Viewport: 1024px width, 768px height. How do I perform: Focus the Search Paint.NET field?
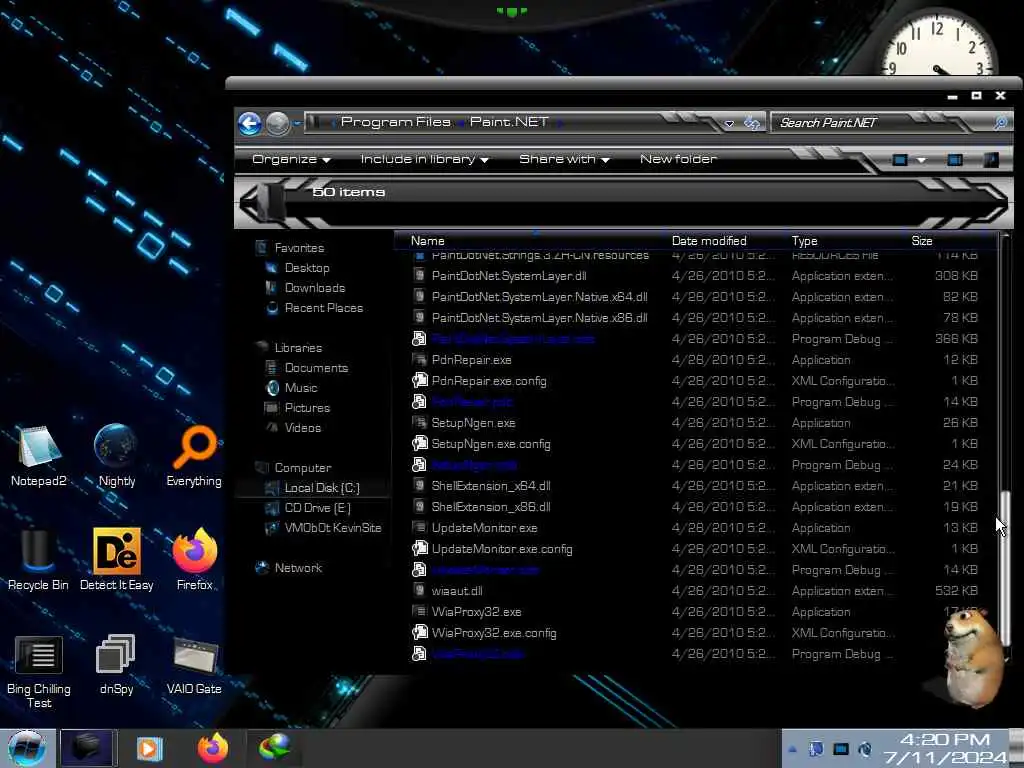click(882, 123)
